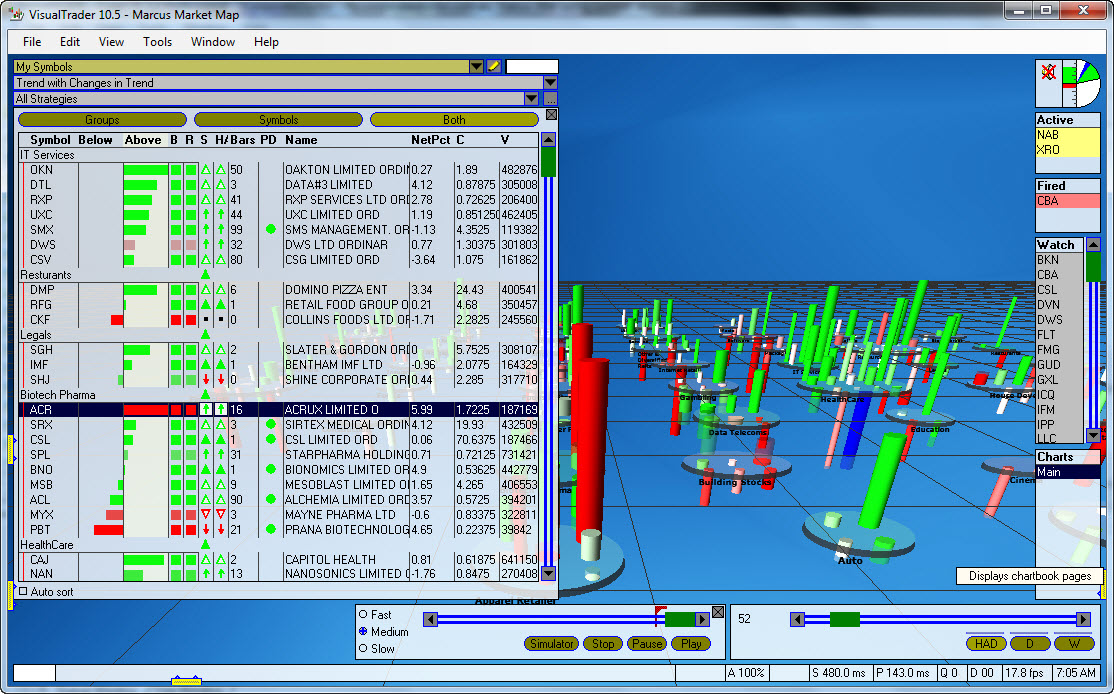Image resolution: width=1114 pixels, height=694 pixels.
Task: Select Main in the Charts list
Action: pos(1067,472)
